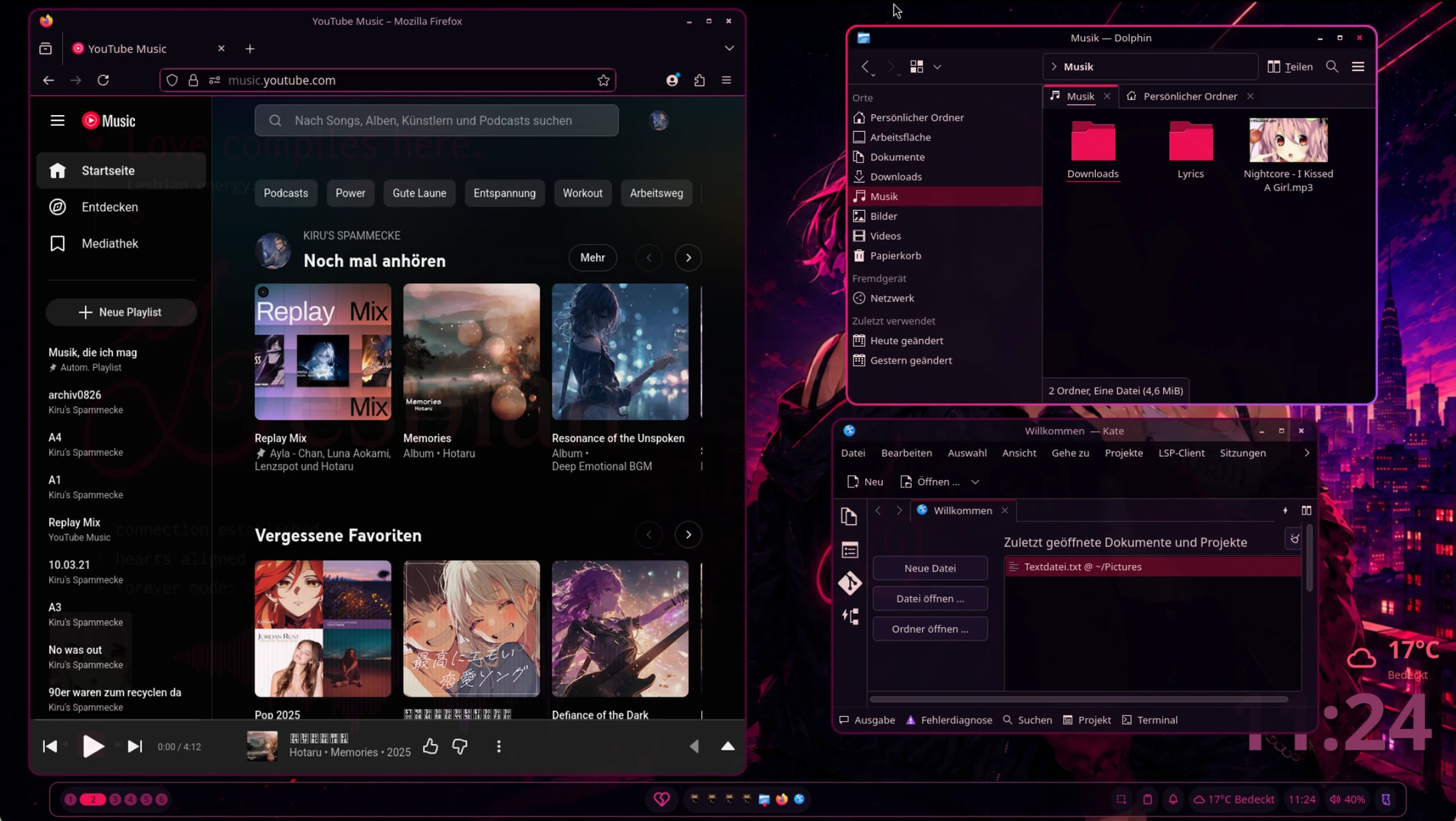Open the Resonance of the Unspoken album

tap(620, 352)
